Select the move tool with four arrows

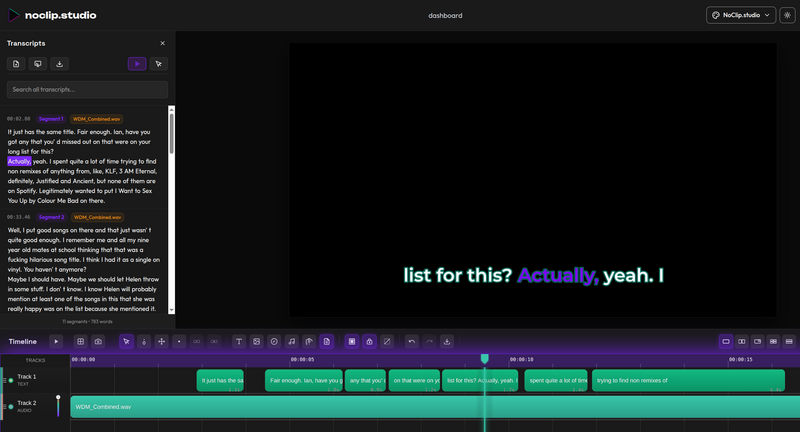coord(161,342)
